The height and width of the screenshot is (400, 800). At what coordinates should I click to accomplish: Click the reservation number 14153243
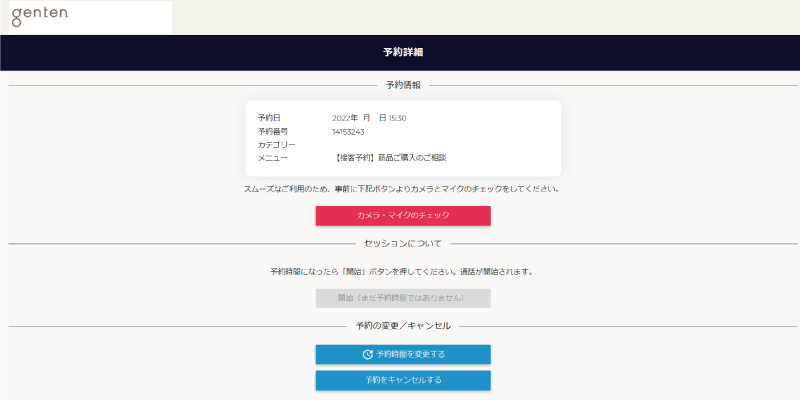pyautogui.click(x=348, y=132)
